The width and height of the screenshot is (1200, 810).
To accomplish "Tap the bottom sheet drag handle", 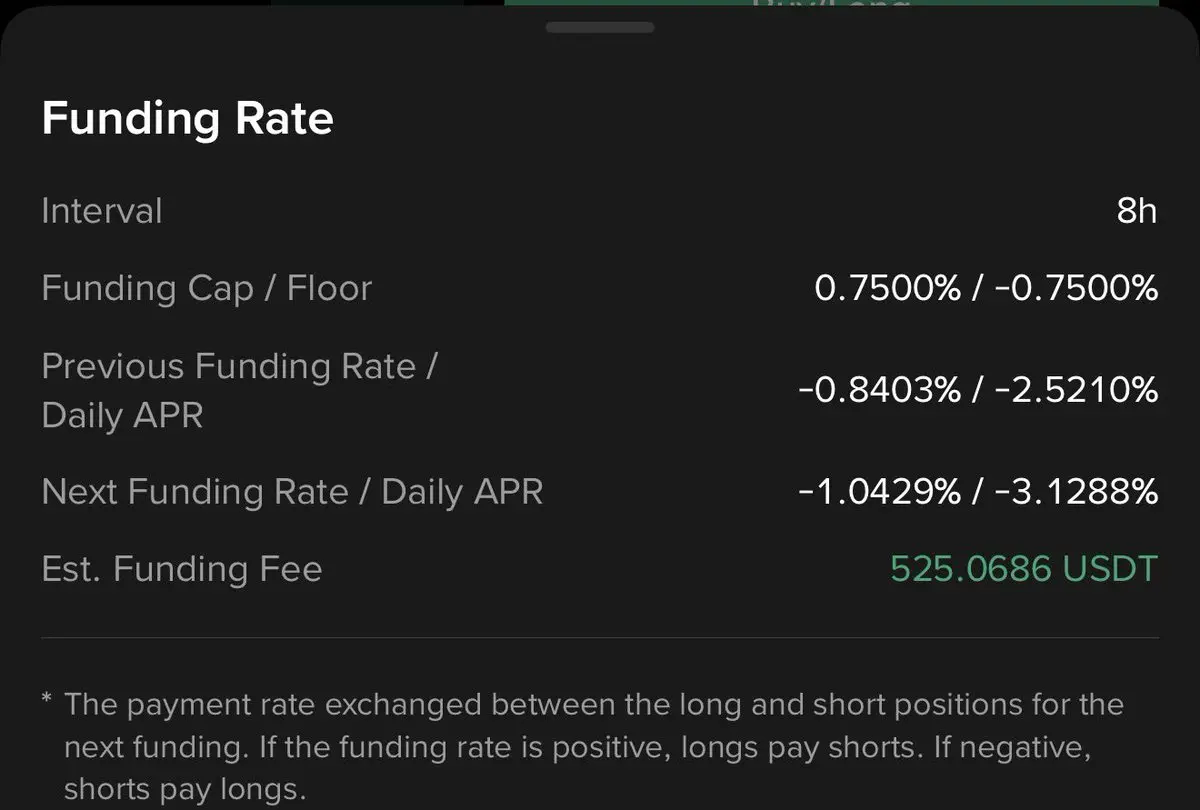I will [600, 28].
